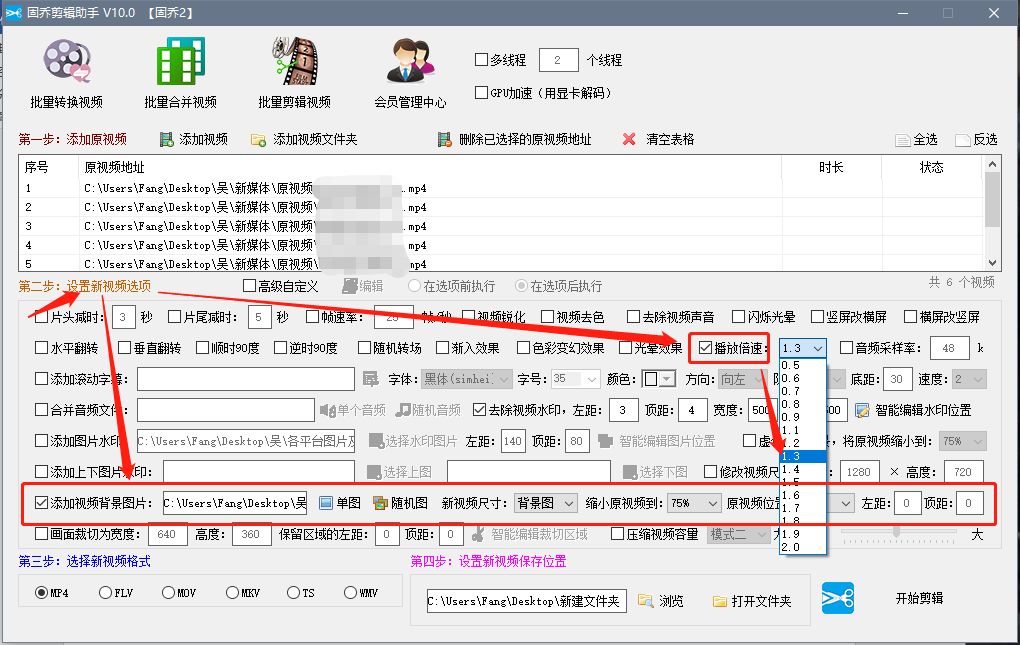Uncheck 播放倍速 checkbox

tap(705, 348)
